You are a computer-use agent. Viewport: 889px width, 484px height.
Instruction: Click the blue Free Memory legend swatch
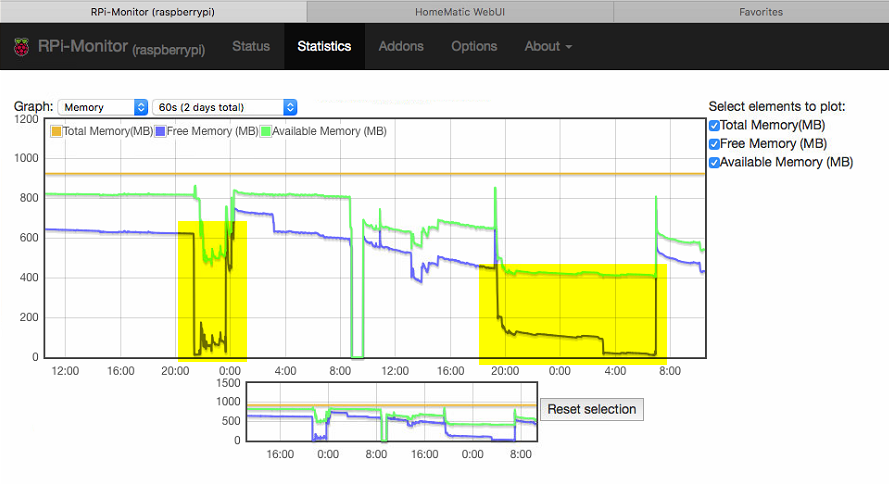tap(160, 131)
